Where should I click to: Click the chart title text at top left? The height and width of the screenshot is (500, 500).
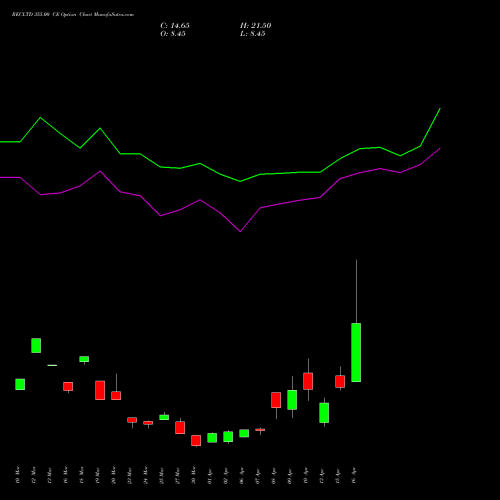(73, 15)
